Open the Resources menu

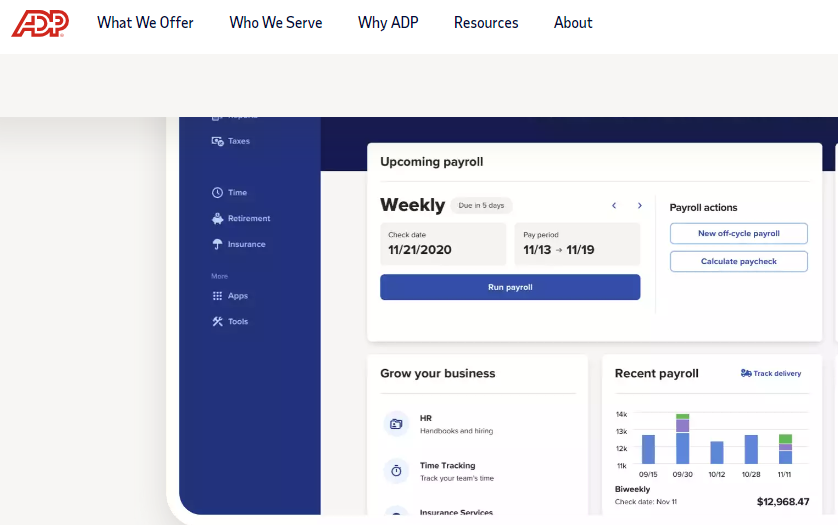tap(486, 23)
